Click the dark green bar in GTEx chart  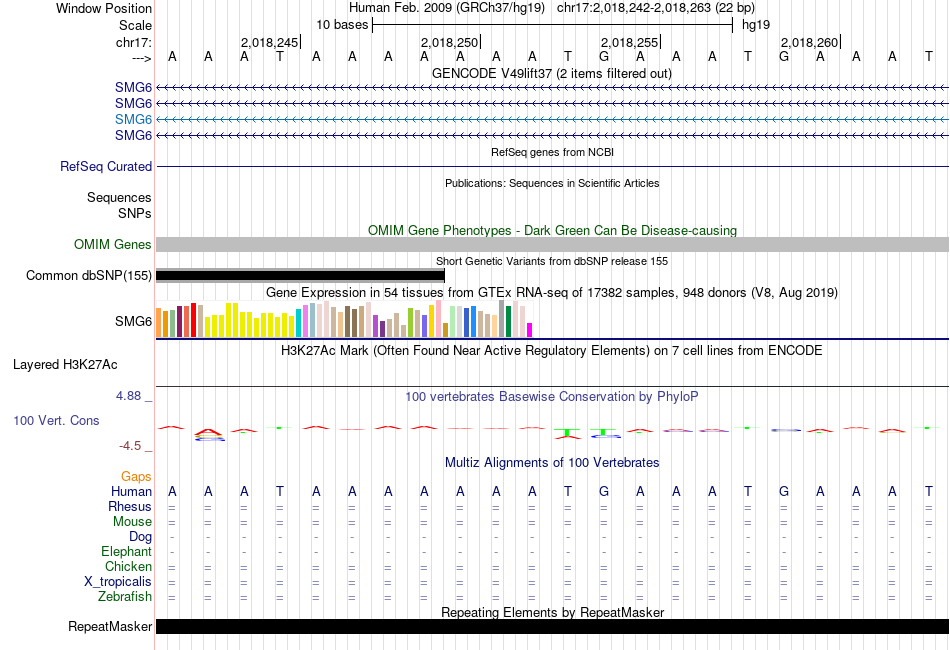(x=508, y=322)
